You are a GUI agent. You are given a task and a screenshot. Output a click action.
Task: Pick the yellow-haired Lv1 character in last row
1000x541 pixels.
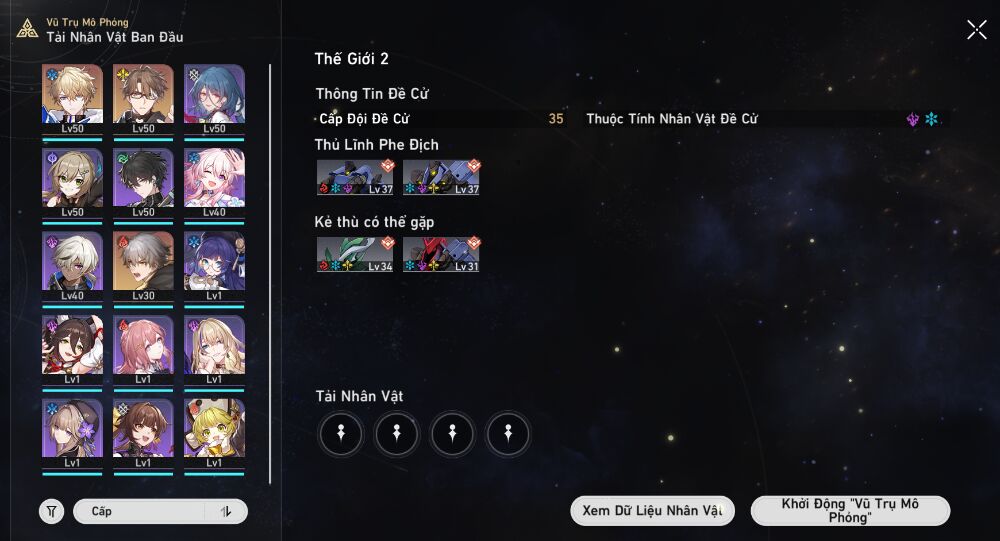pyautogui.click(x=214, y=434)
